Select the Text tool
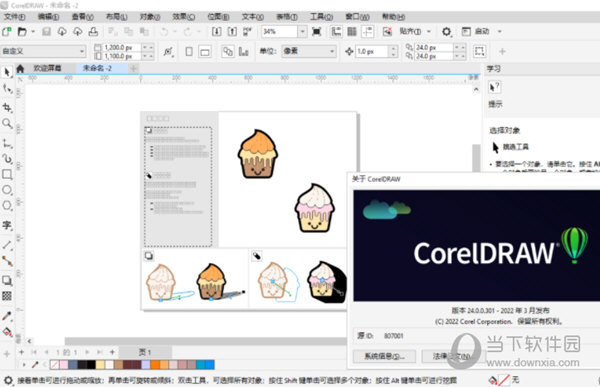This screenshot has height=387, width=600. (x=7, y=225)
